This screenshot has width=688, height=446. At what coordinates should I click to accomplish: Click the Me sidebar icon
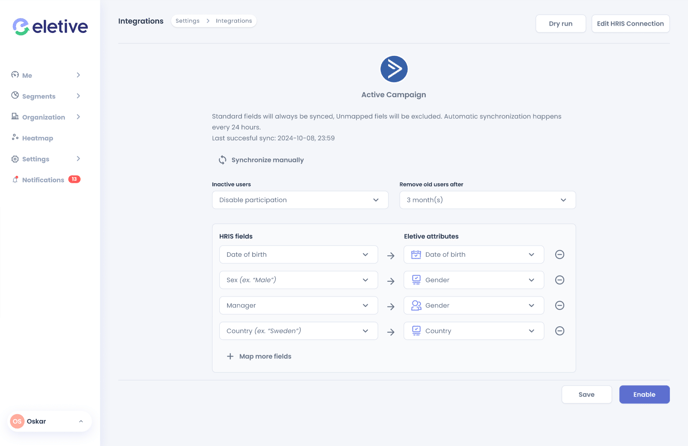[x=15, y=75]
